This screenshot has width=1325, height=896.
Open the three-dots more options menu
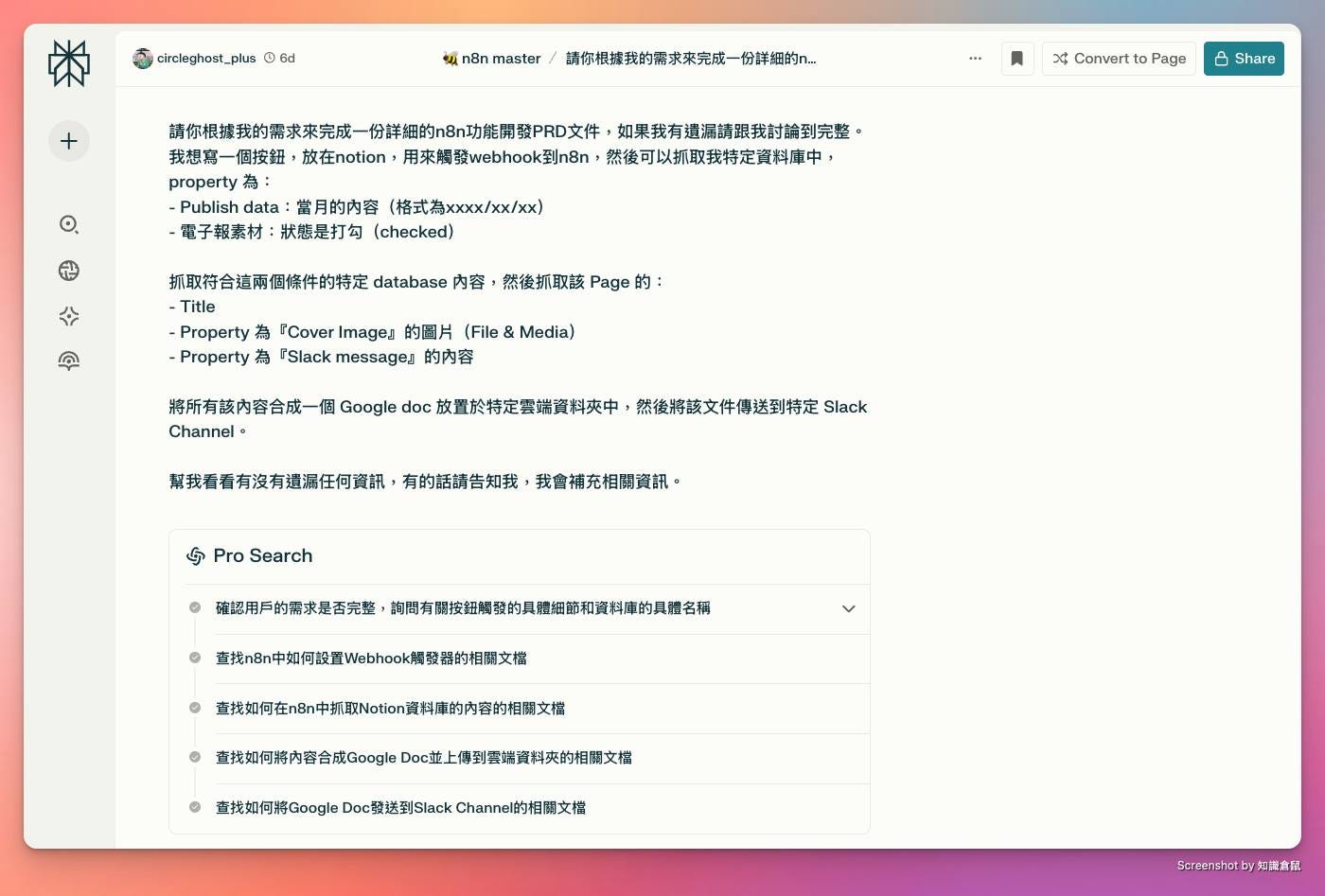tap(976, 59)
